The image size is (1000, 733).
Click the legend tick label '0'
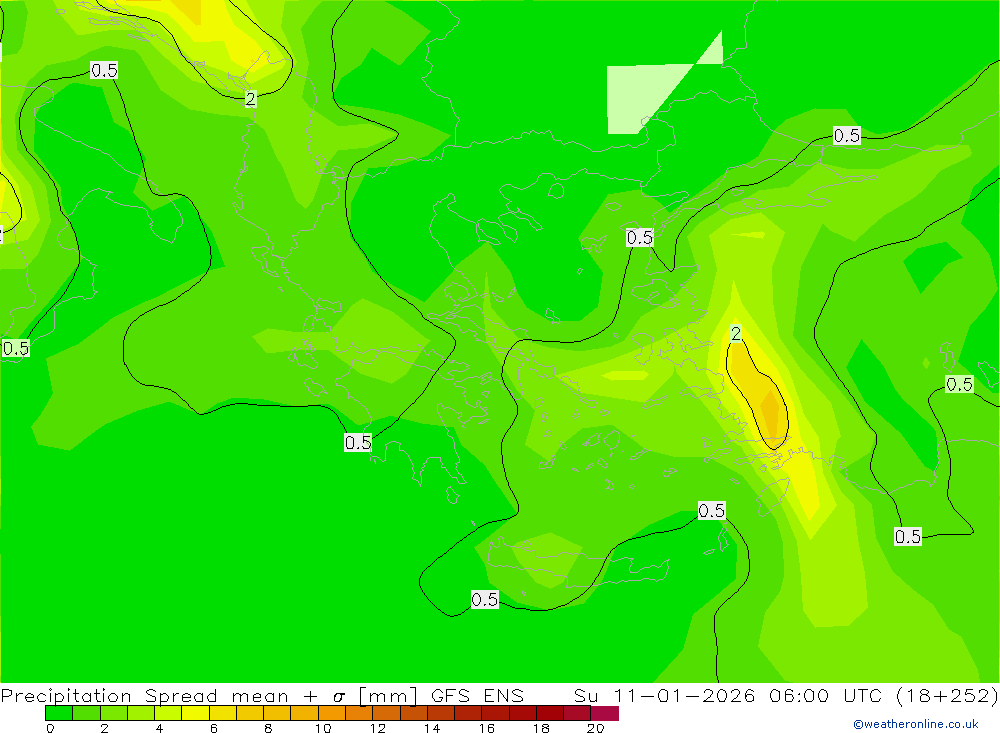(50, 728)
